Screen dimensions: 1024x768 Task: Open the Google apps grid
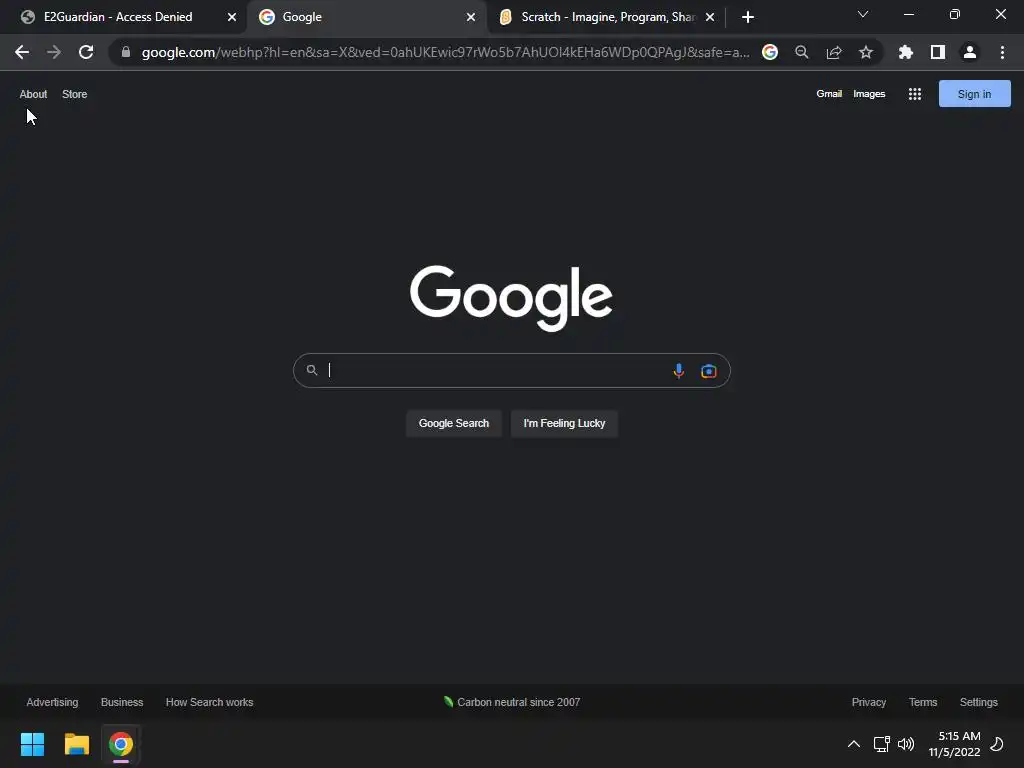pos(915,94)
